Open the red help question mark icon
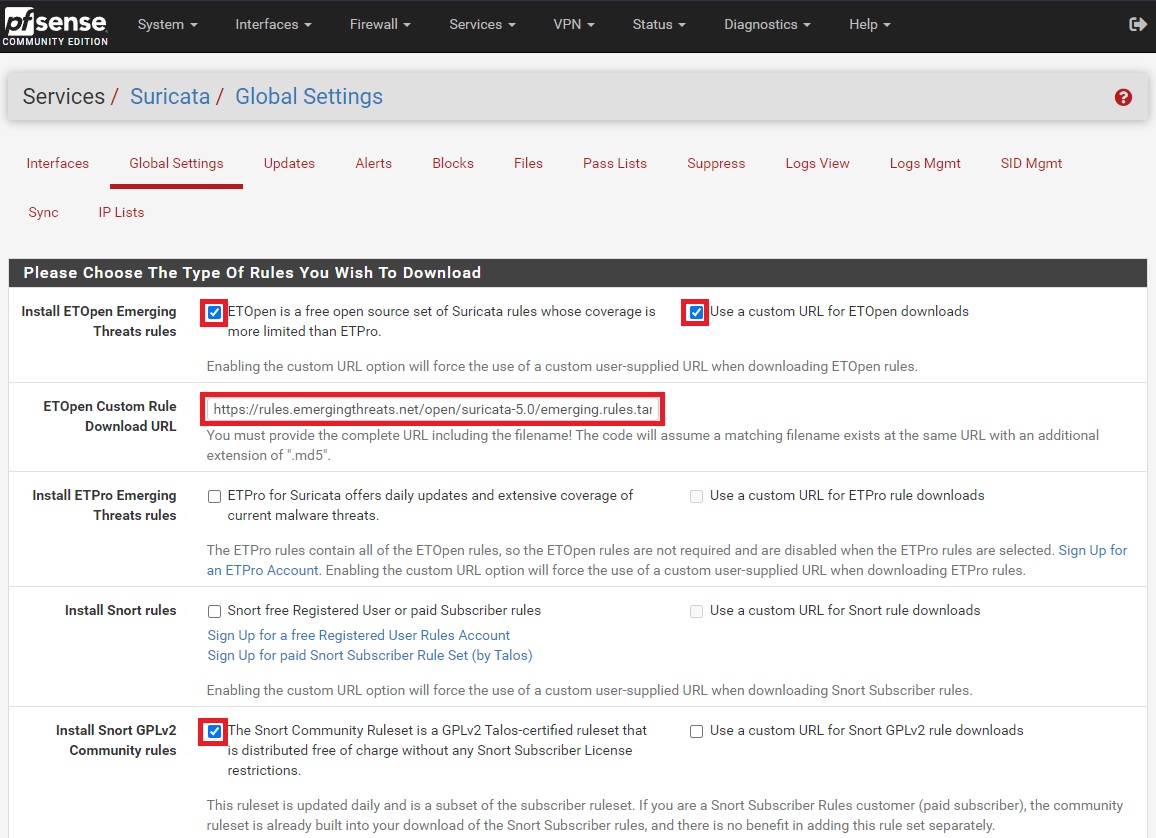The width and height of the screenshot is (1156, 838). [x=1123, y=97]
